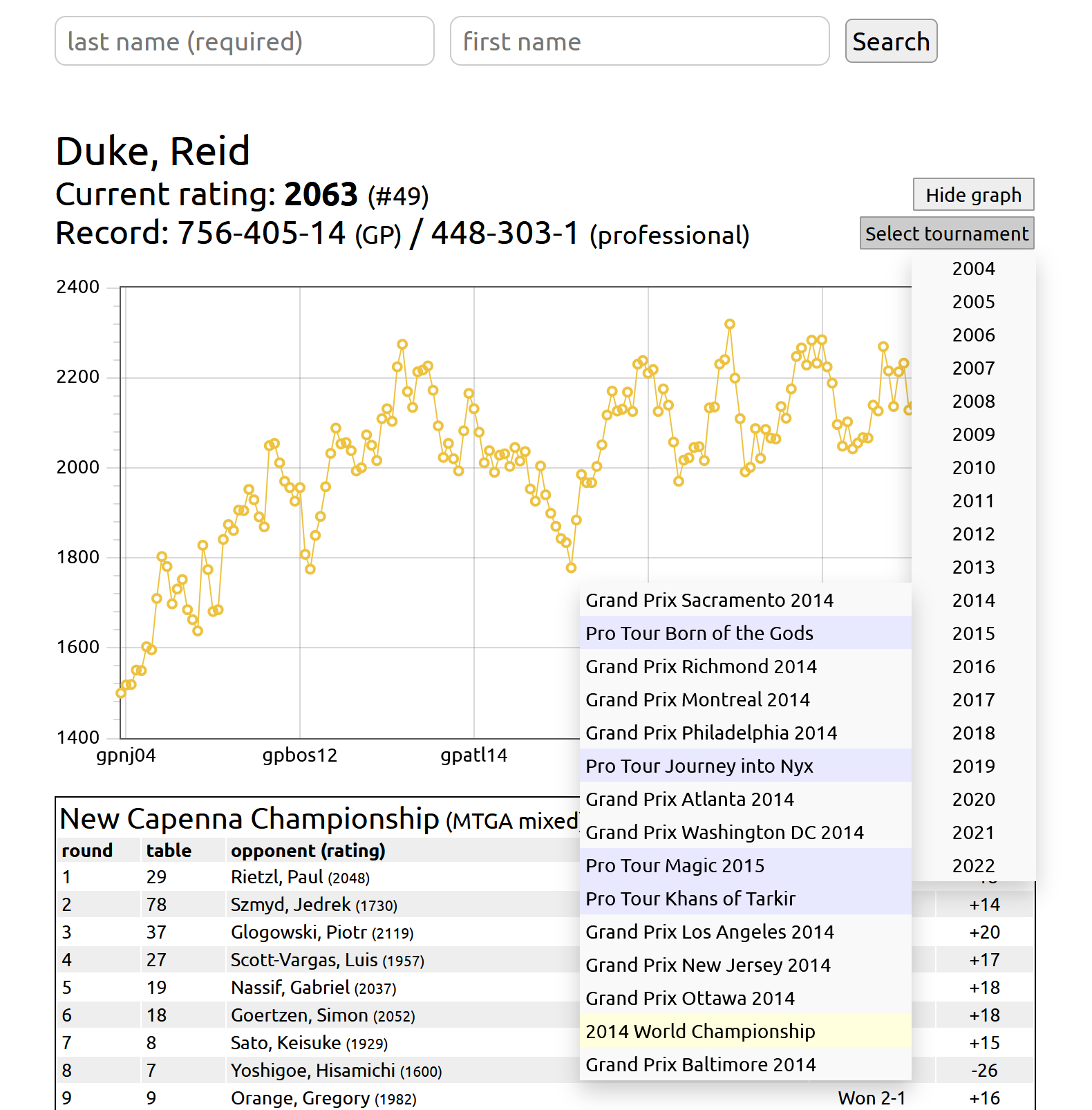Choose Grand Prix Ottawa 2014
1092x1110 pixels.
[x=745, y=998]
